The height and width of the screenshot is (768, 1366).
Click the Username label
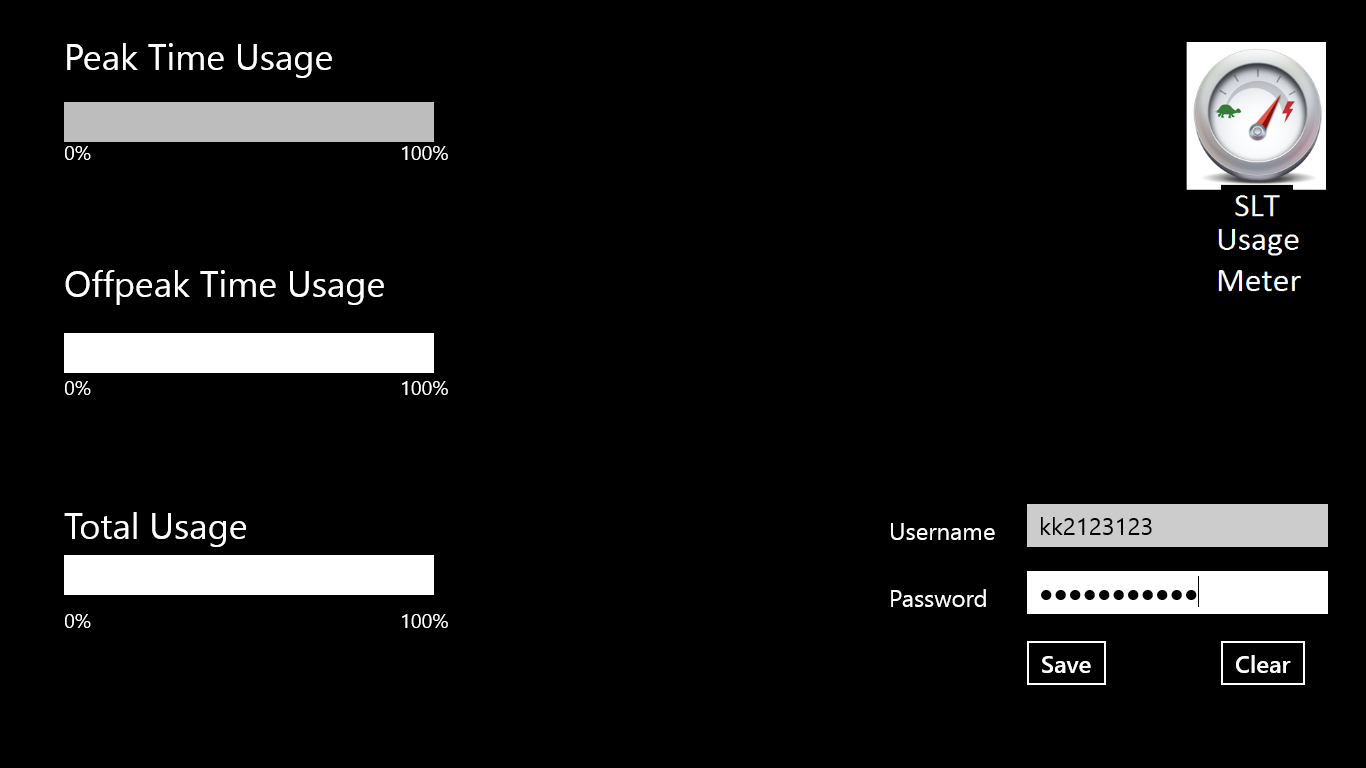pyautogui.click(x=942, y=532)
